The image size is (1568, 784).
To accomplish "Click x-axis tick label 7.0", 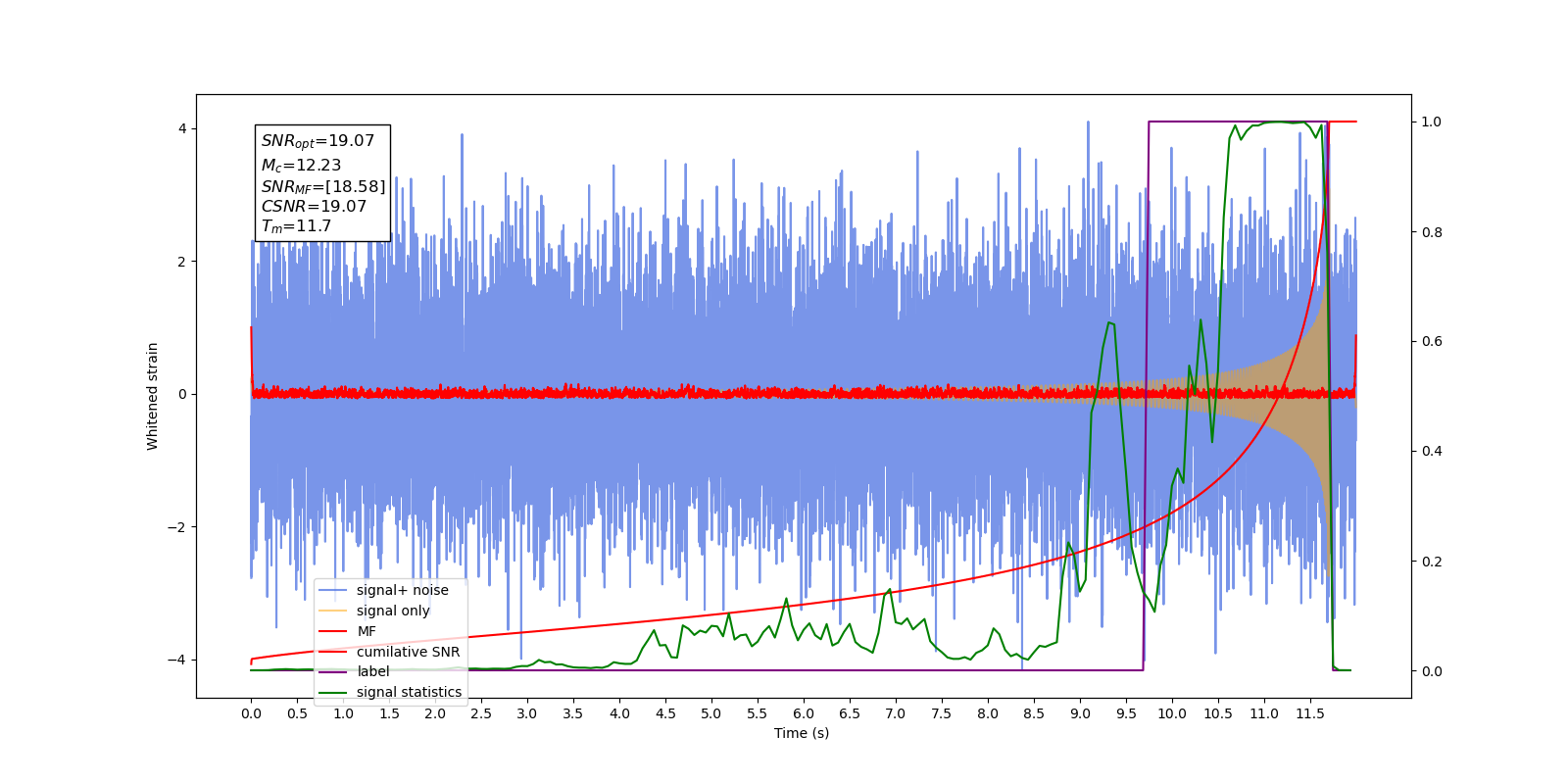I will [x=896, y=713].
